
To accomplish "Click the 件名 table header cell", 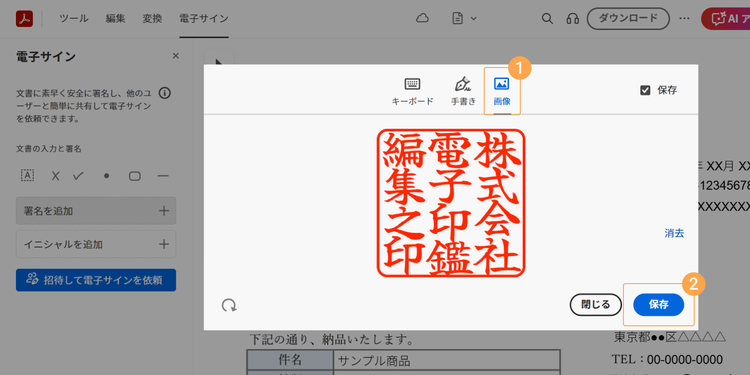I will pos(290,360).
